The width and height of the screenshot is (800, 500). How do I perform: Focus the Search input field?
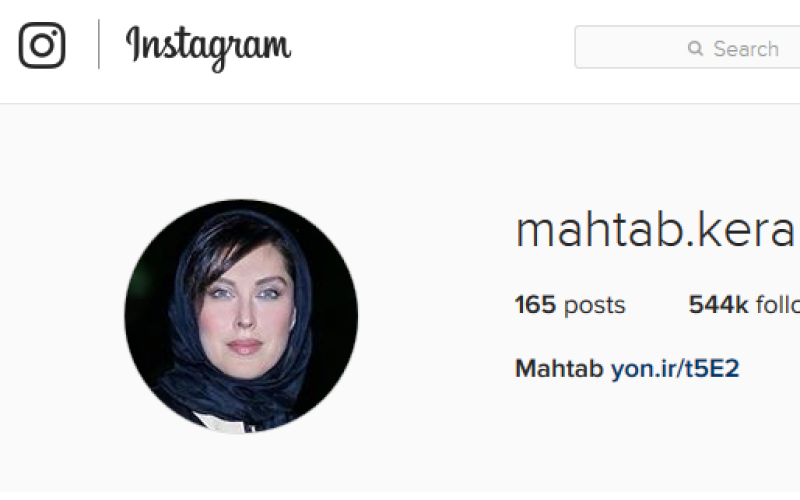pos(687,47)
